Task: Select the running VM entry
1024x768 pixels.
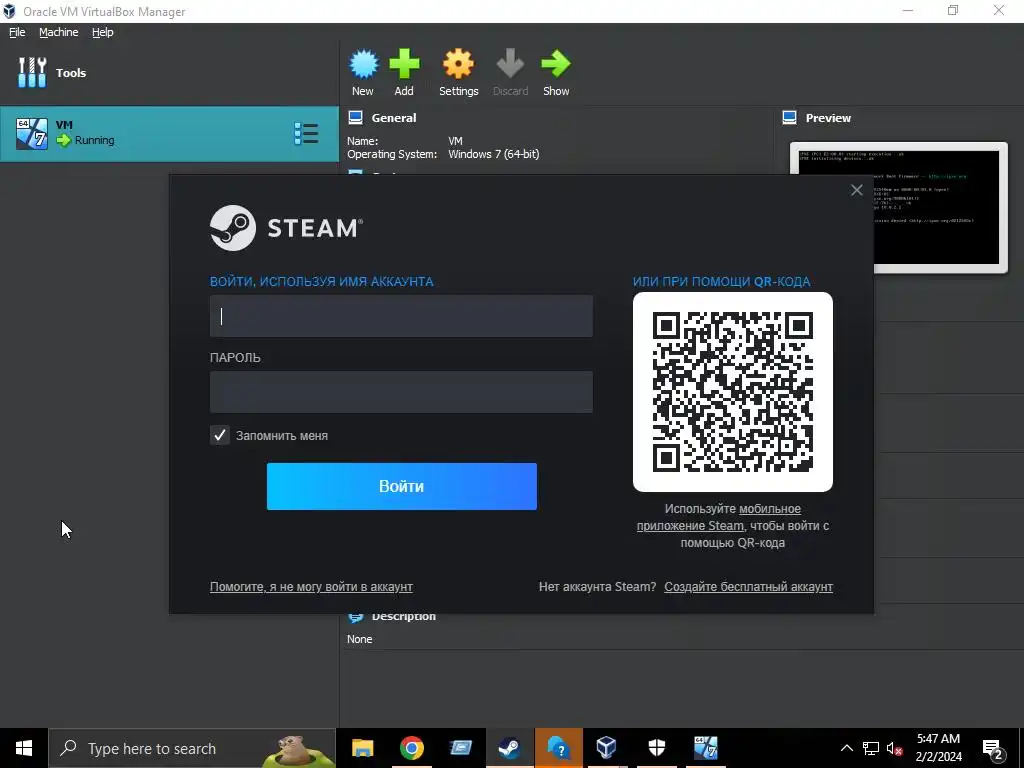Action: [169, 134]
